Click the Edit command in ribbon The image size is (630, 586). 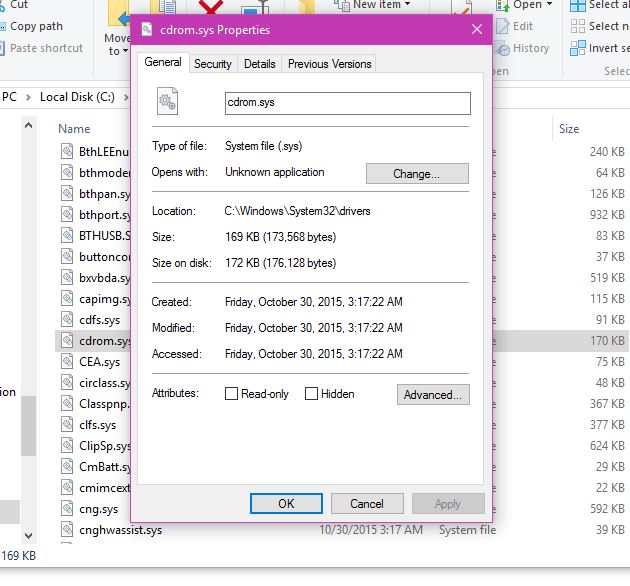(523, 27)
